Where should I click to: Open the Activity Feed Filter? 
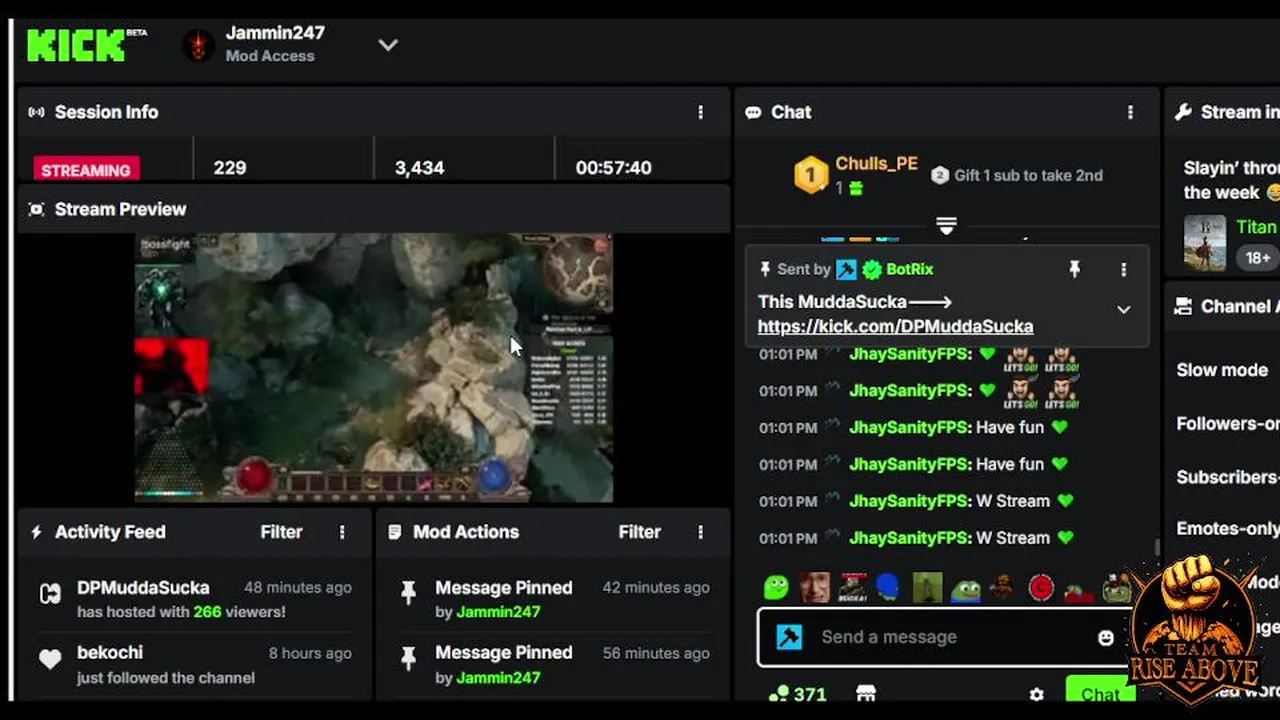point(281,532)
